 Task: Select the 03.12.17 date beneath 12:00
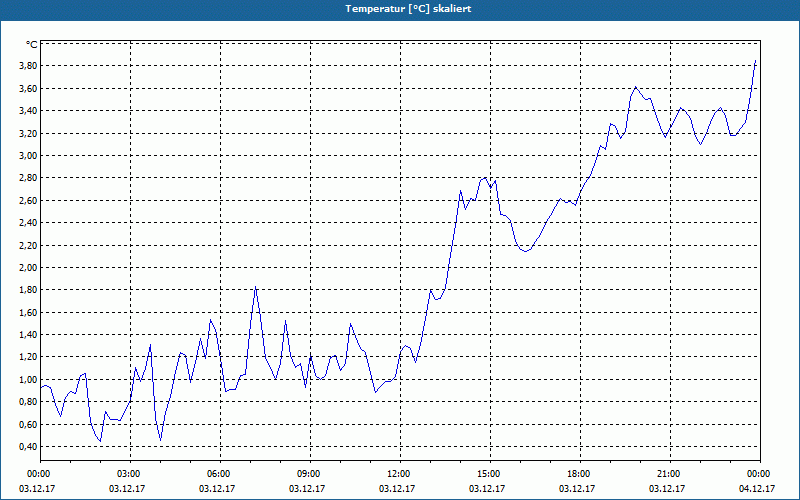point(397,489)
